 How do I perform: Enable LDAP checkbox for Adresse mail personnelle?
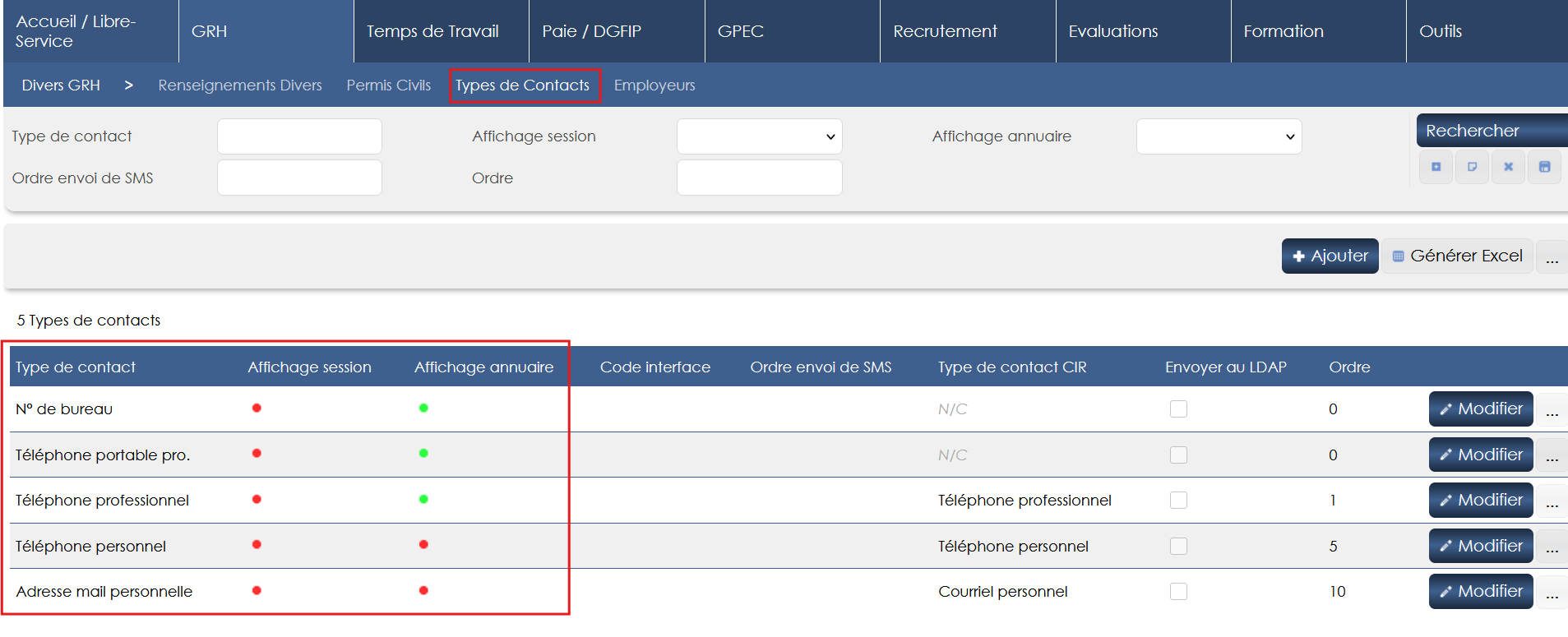(1178, 592)
